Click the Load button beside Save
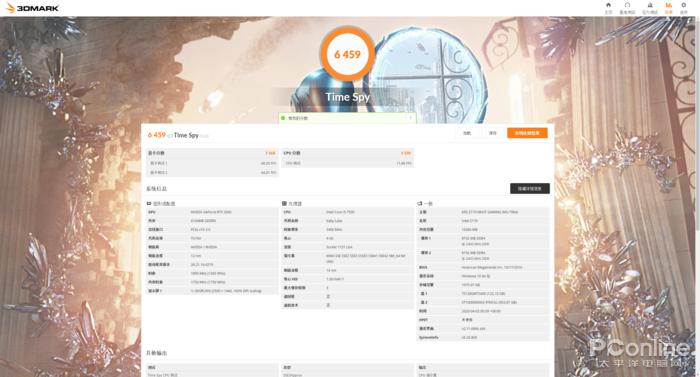Screen dimensions: 700x377 click(467, 133)
